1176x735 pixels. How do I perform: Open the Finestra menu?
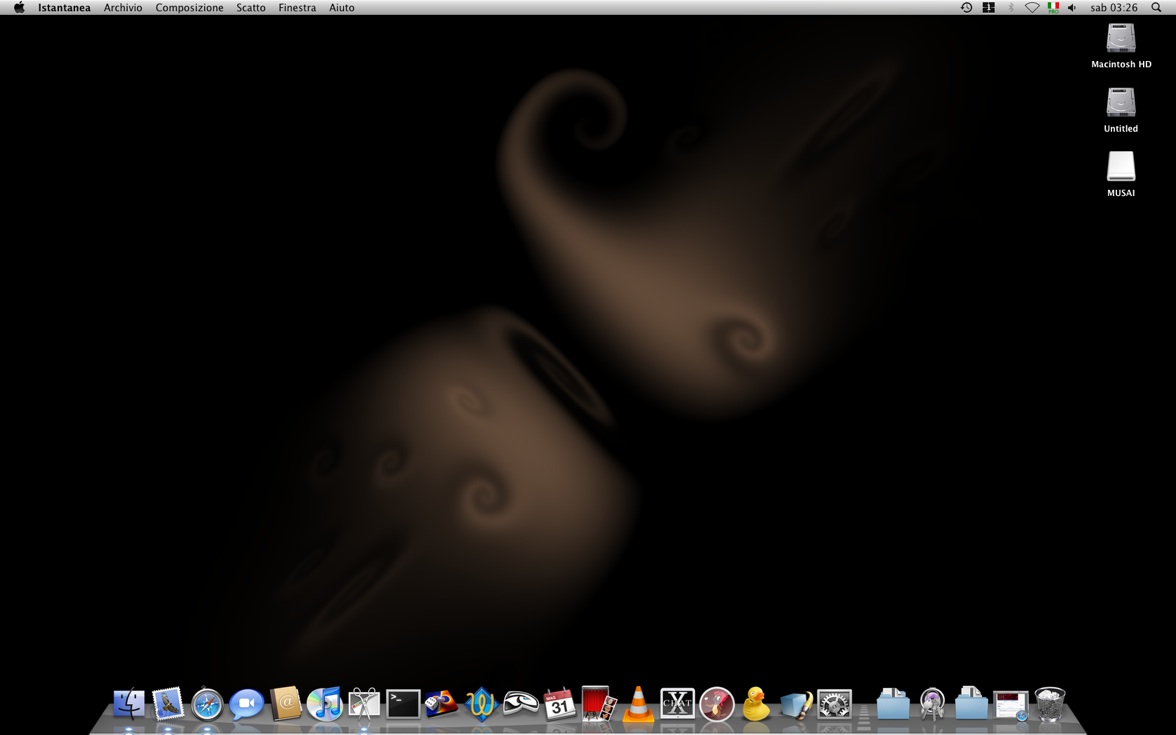pos(297,8)
